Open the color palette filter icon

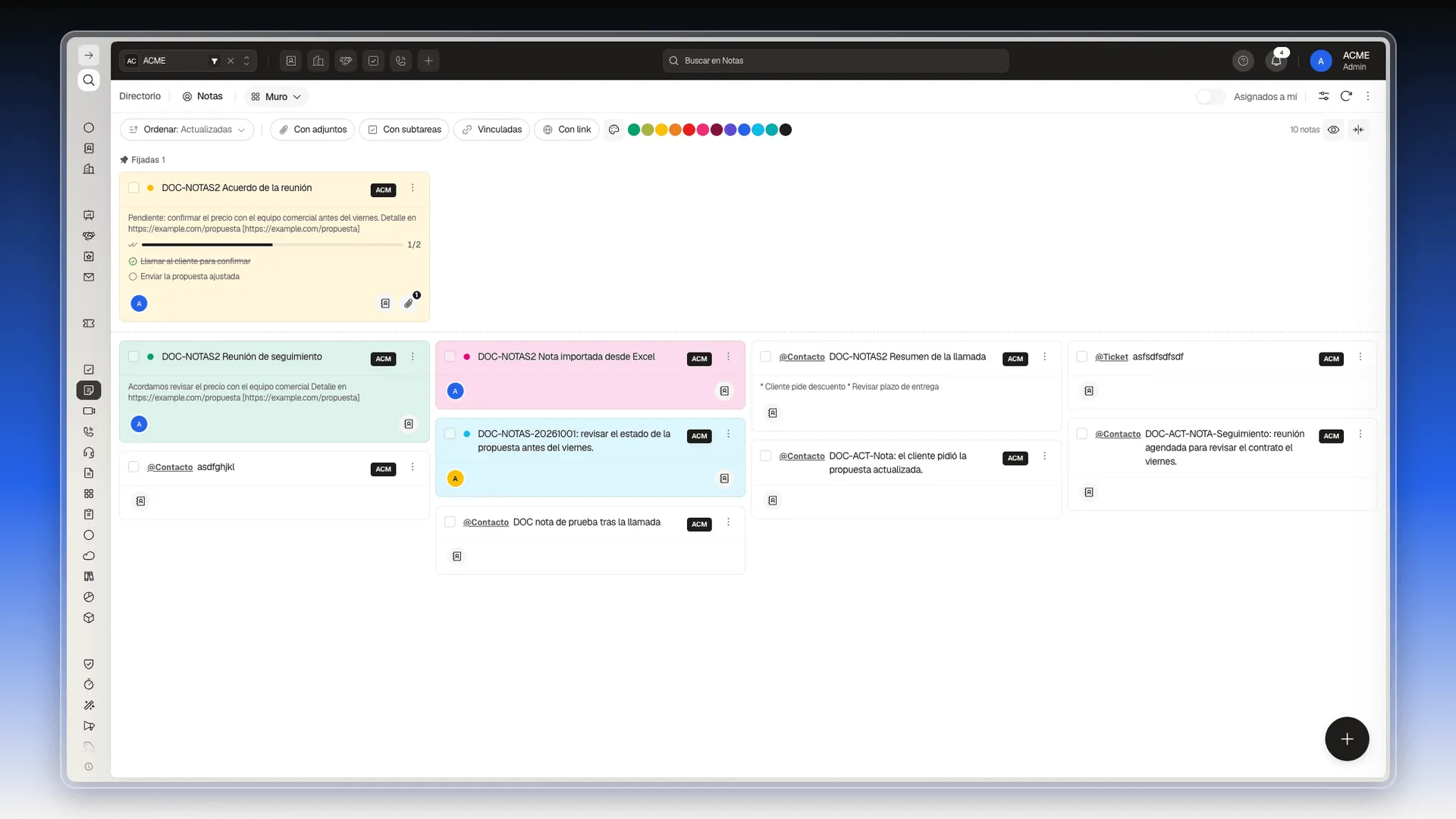[x=614, y=130]
